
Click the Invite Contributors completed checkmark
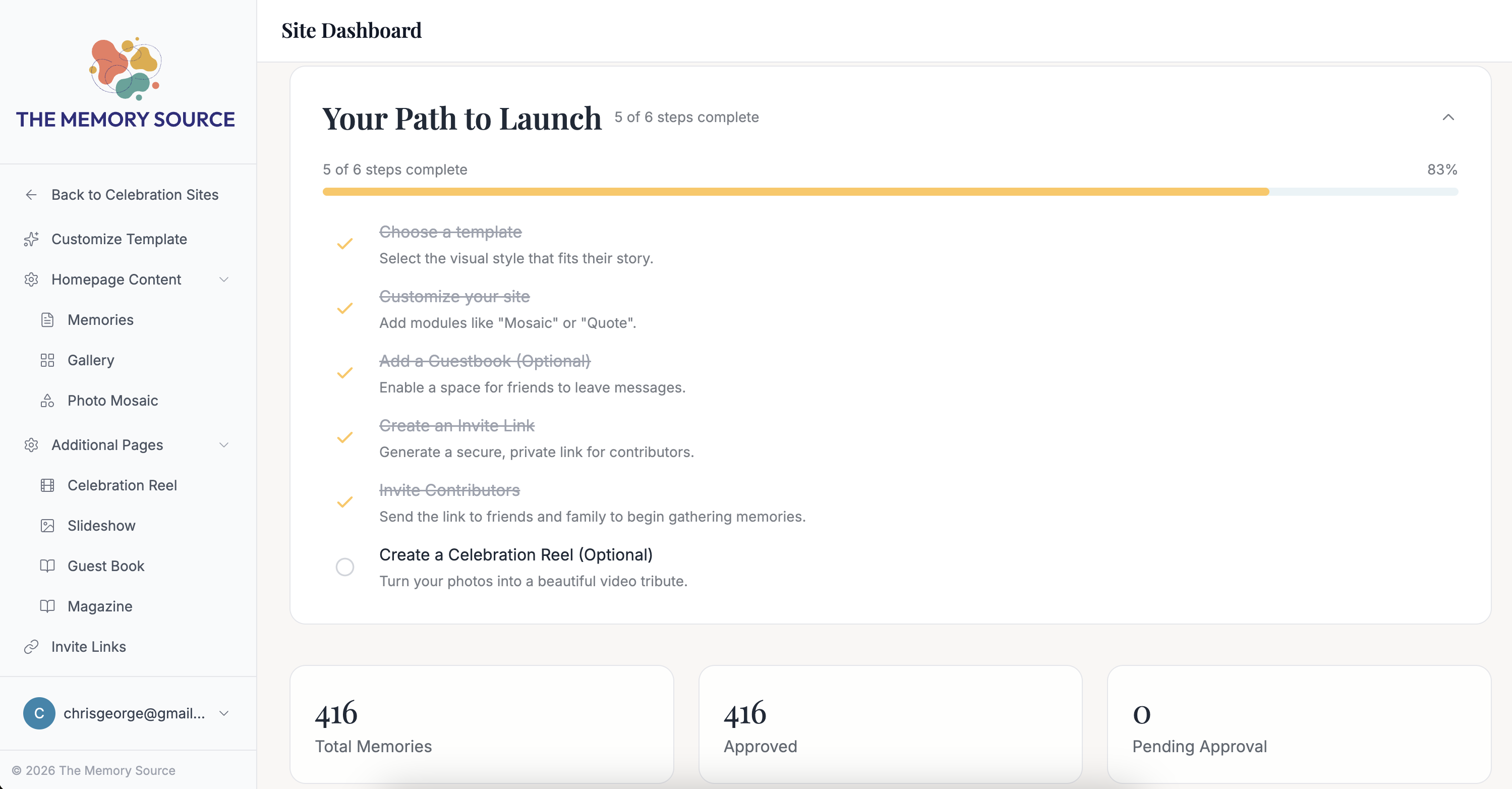[345, 501]
